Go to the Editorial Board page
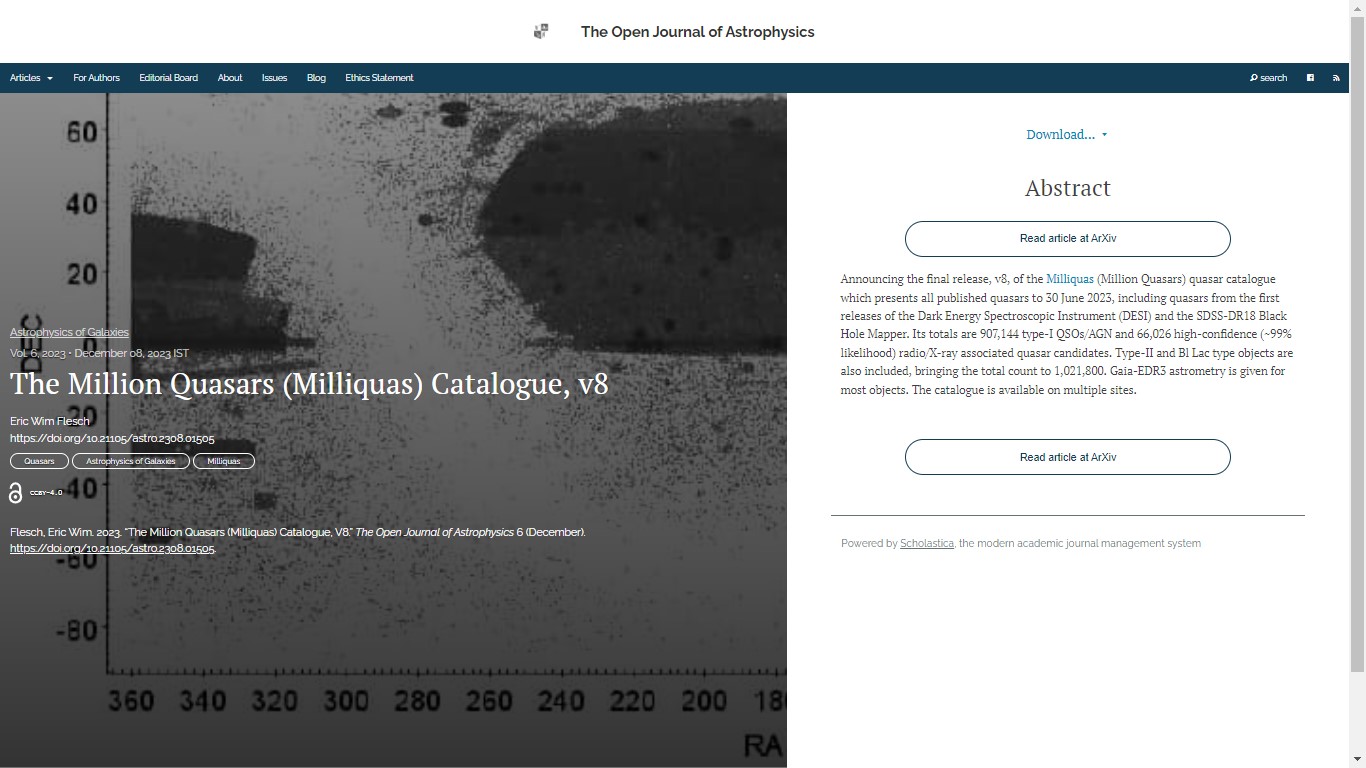The image size is (1366, 768). tap(168, 78)
